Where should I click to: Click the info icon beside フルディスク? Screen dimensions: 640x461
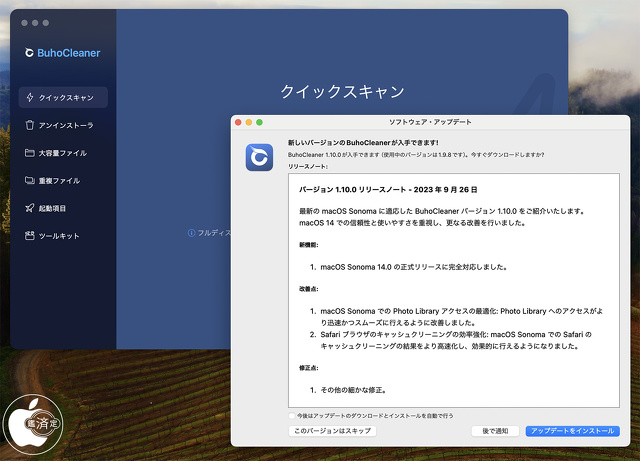[x=191, y=233]
